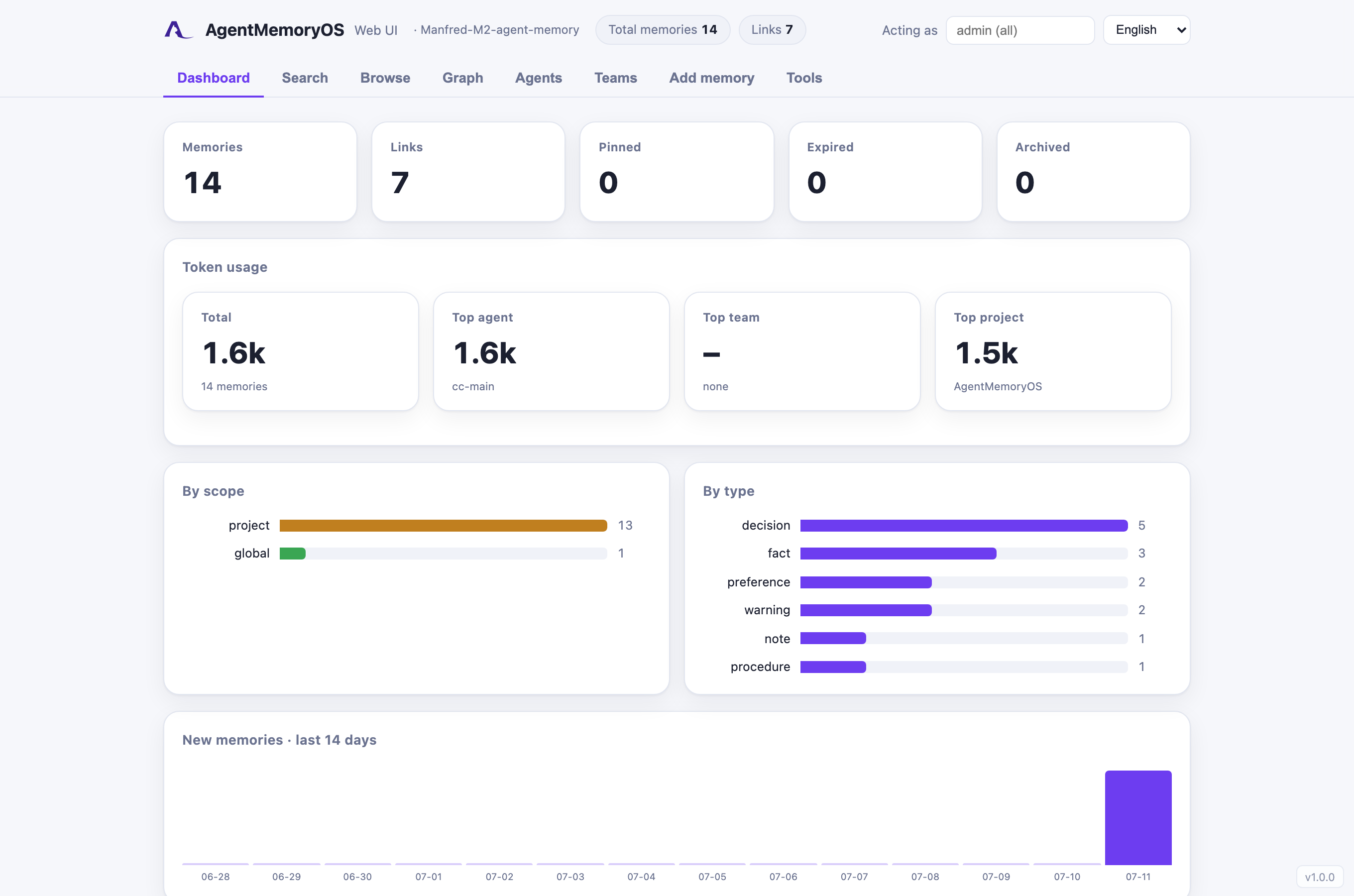Click the preference type bar
Screen dimensions: 1354x896
click(866, 582)
